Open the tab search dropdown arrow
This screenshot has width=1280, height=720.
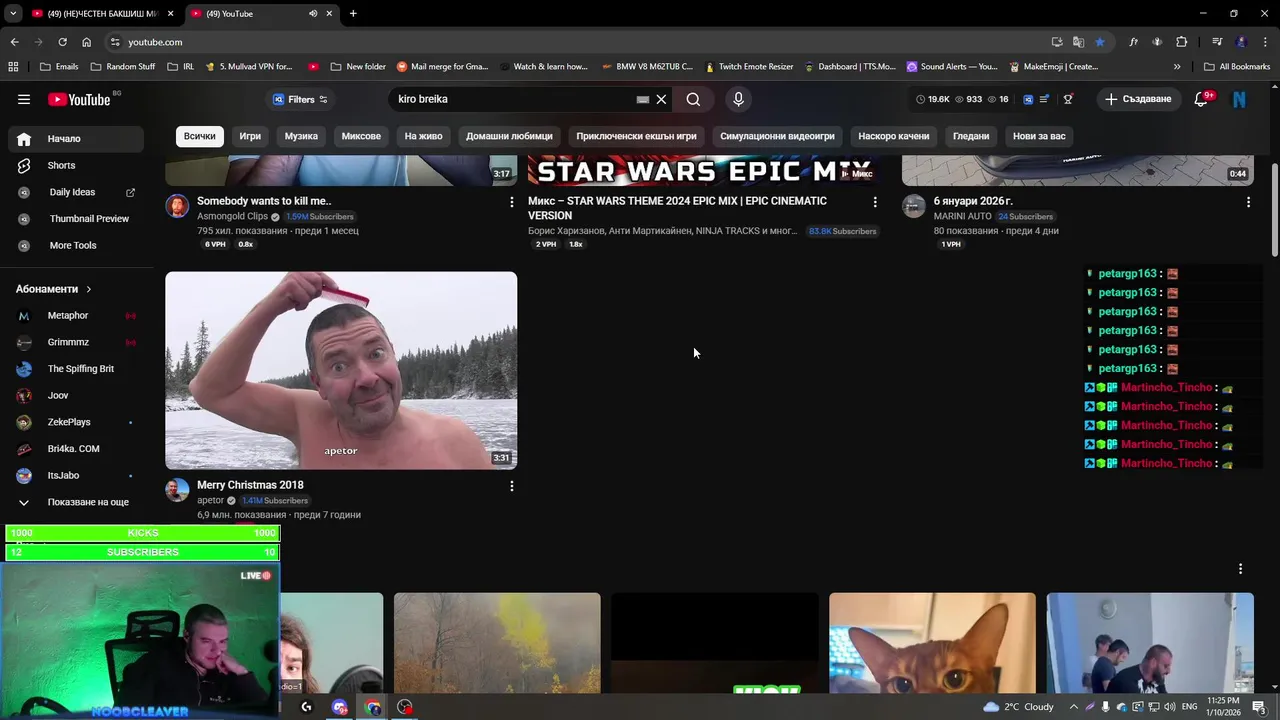[13, 14]
